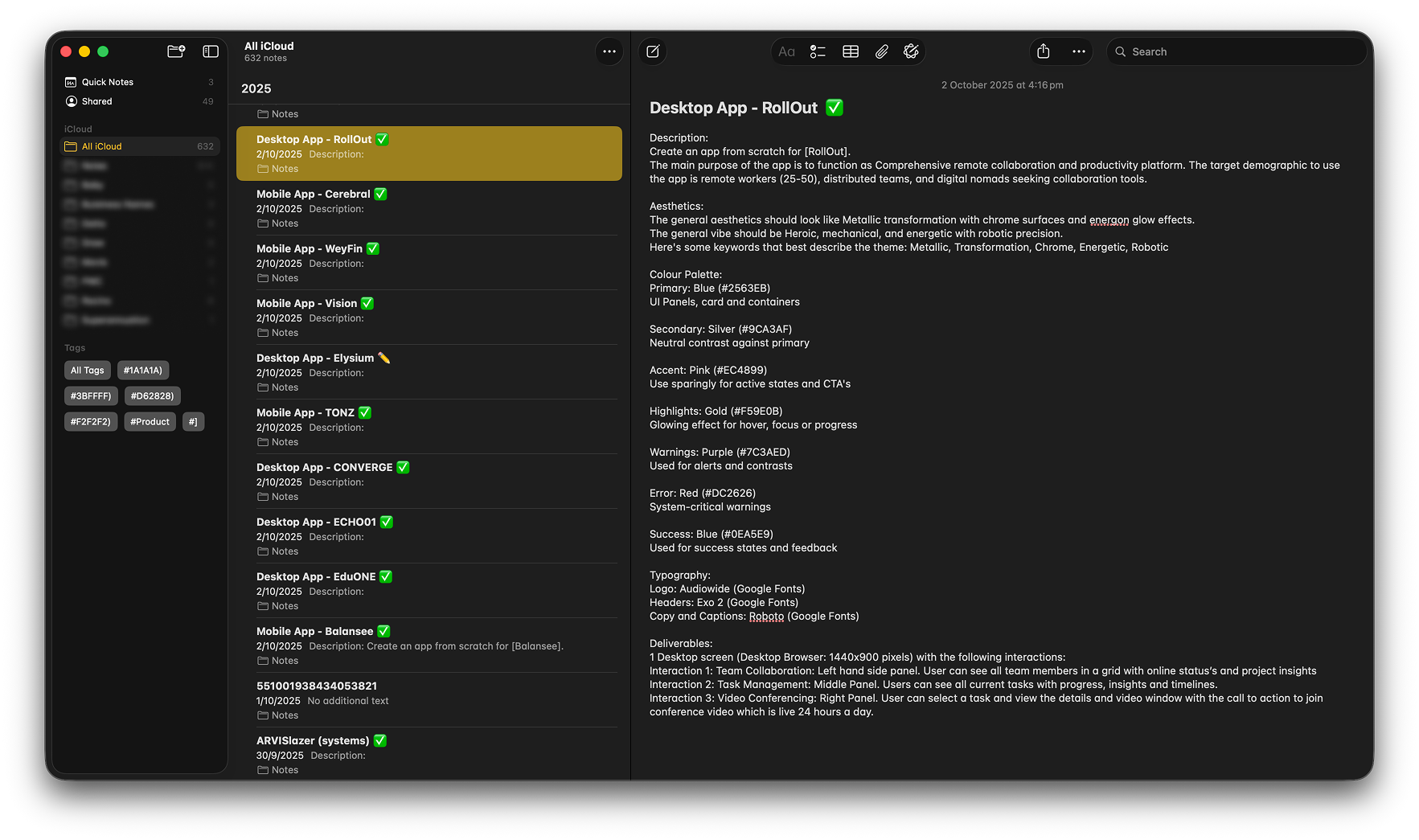Open the writing tools toolbar icon
The width and height of the screenshot is (1419, 840).
(x=911, y=51)
